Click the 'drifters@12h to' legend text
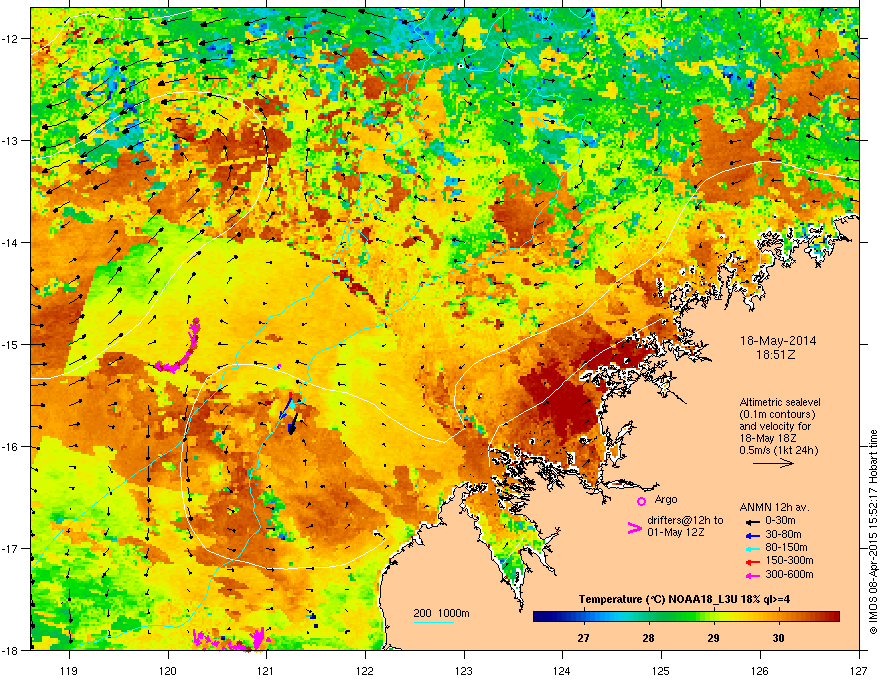Viewport: 880px width, 680px height. point(685,520)
